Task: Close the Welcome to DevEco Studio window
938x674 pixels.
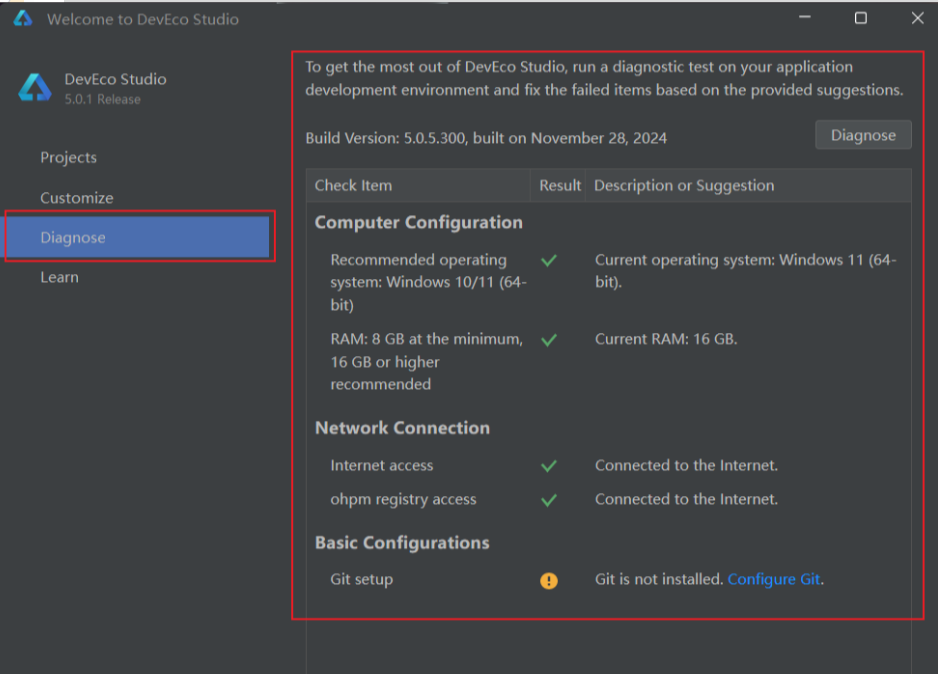Action: coord(917,18)
